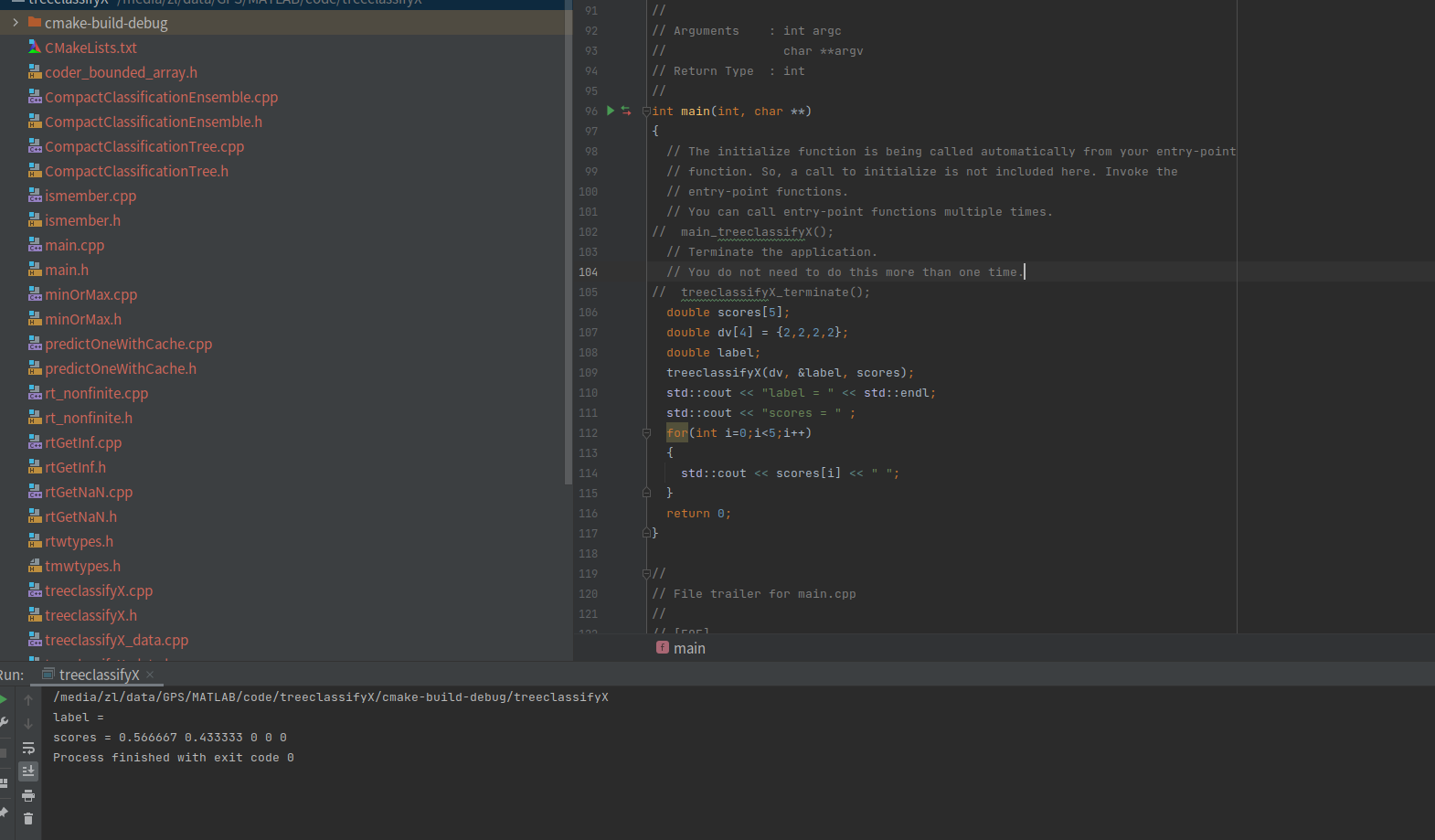Open rtGetInf.h file
The width and height of the screenshot is (1435, 840).
tap(75, 467)
